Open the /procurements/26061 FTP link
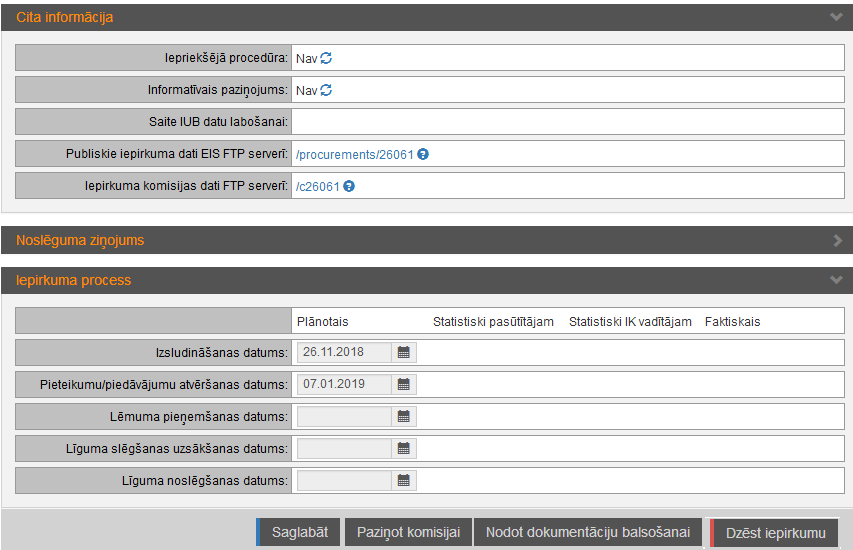 [x=354, y=155]
